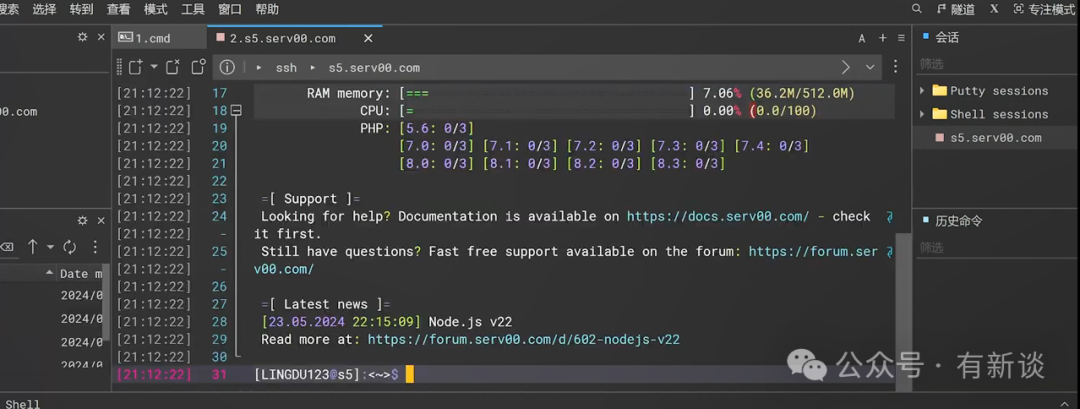Image resolution: width=1080 pixels, height=409 pixels.
Task: Add a new tab with the plus icon
Action: [x=882, y=38]
